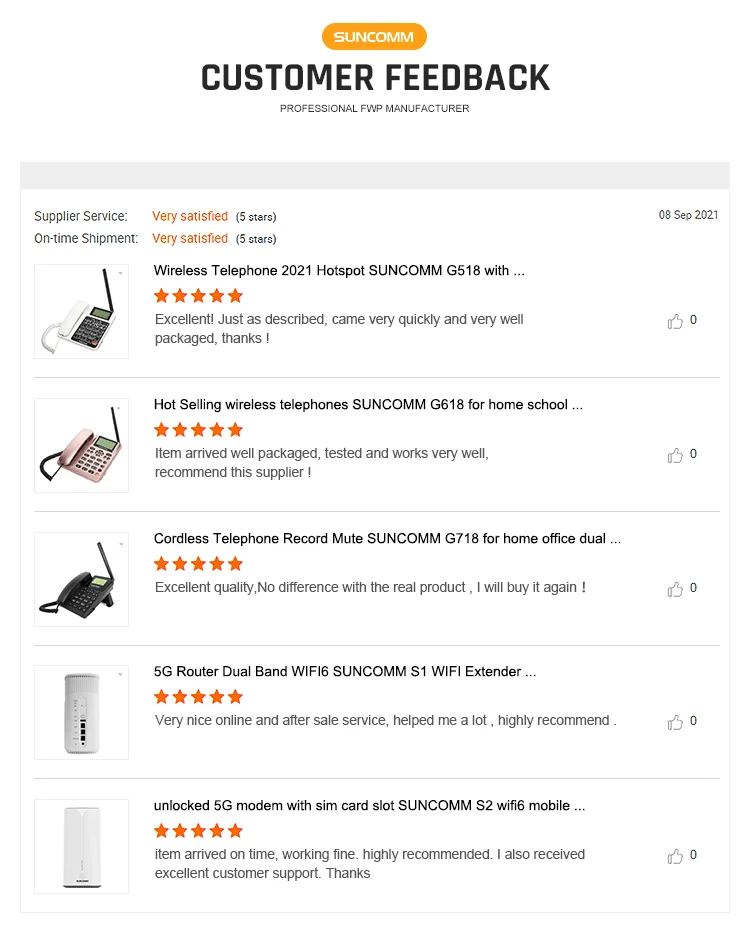Screen dimensions: 750x940
Task: Click star rating of G518 telephone review
Action: tap(198, 296)
